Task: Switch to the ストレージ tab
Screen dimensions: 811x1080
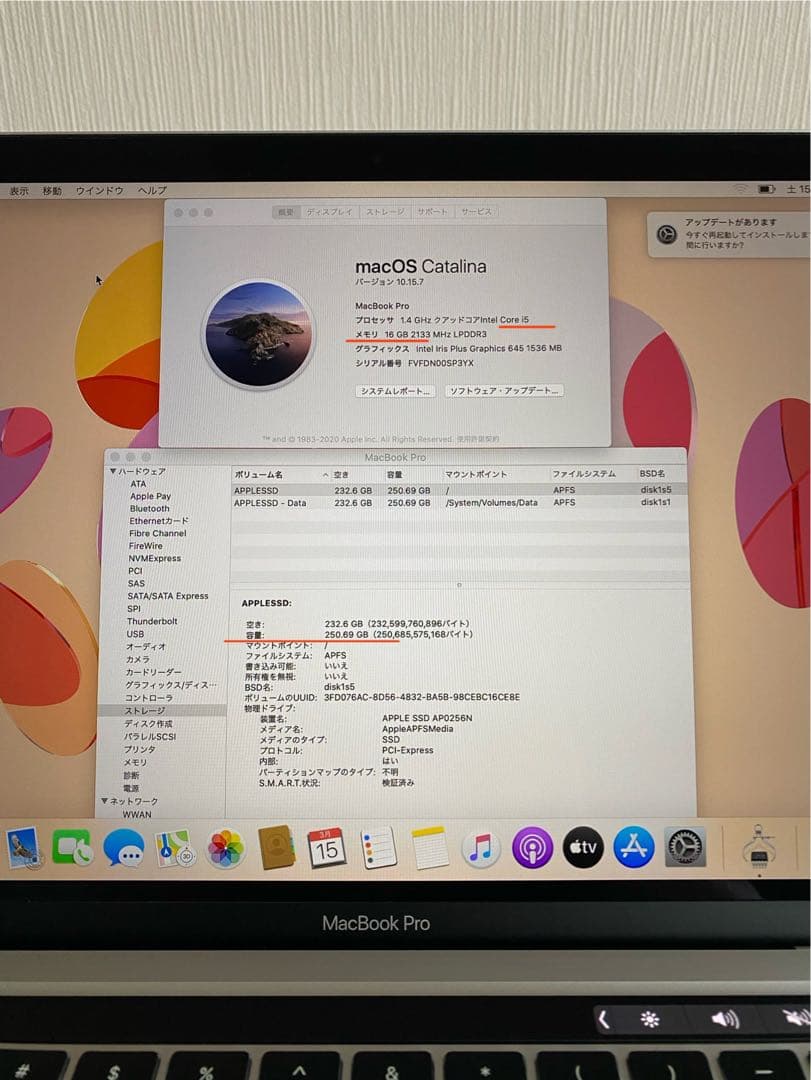Action: pyautogui.click(x=384, y=212)
